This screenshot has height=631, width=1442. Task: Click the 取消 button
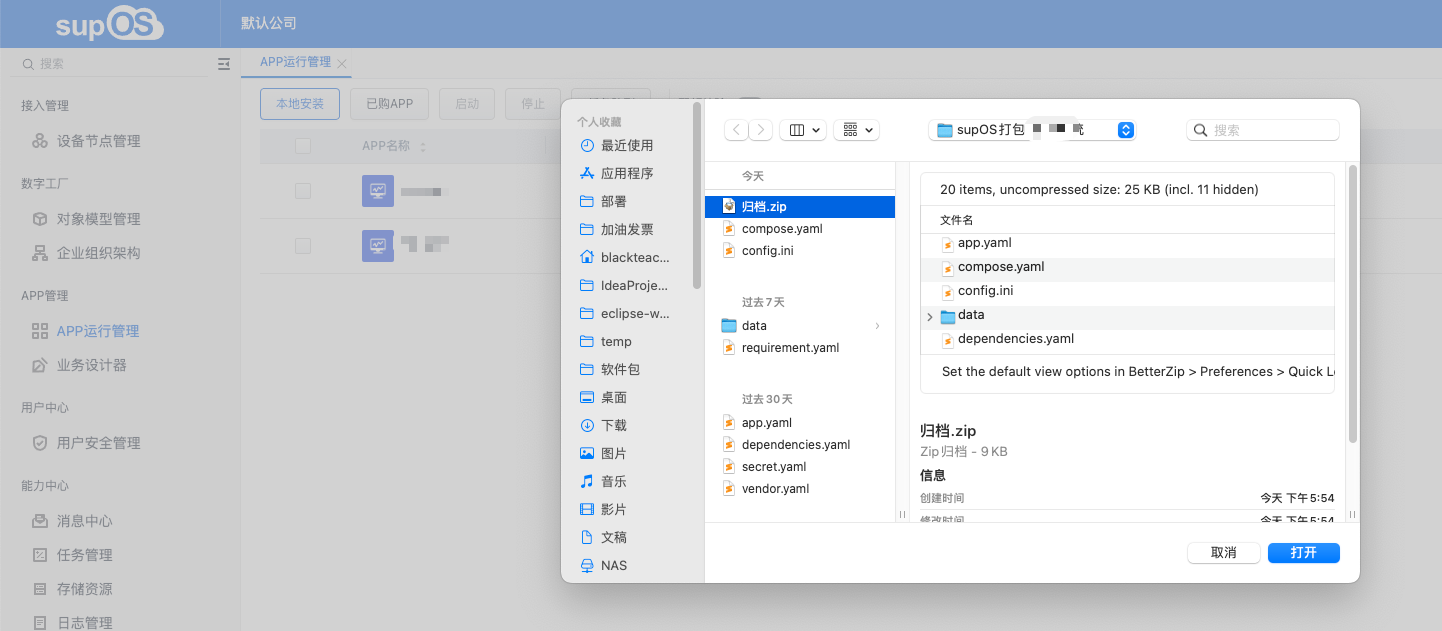(x=1223, y=553)
